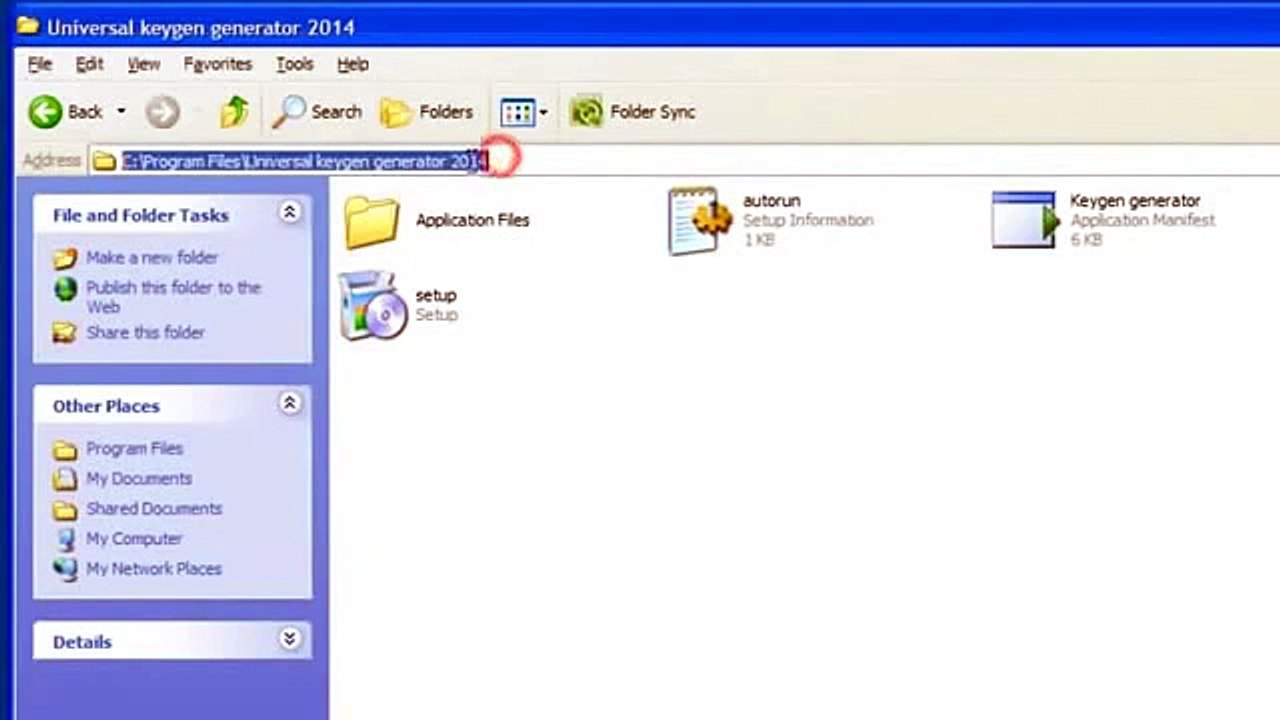Click the Application Files name label

[x=472, y=220]
